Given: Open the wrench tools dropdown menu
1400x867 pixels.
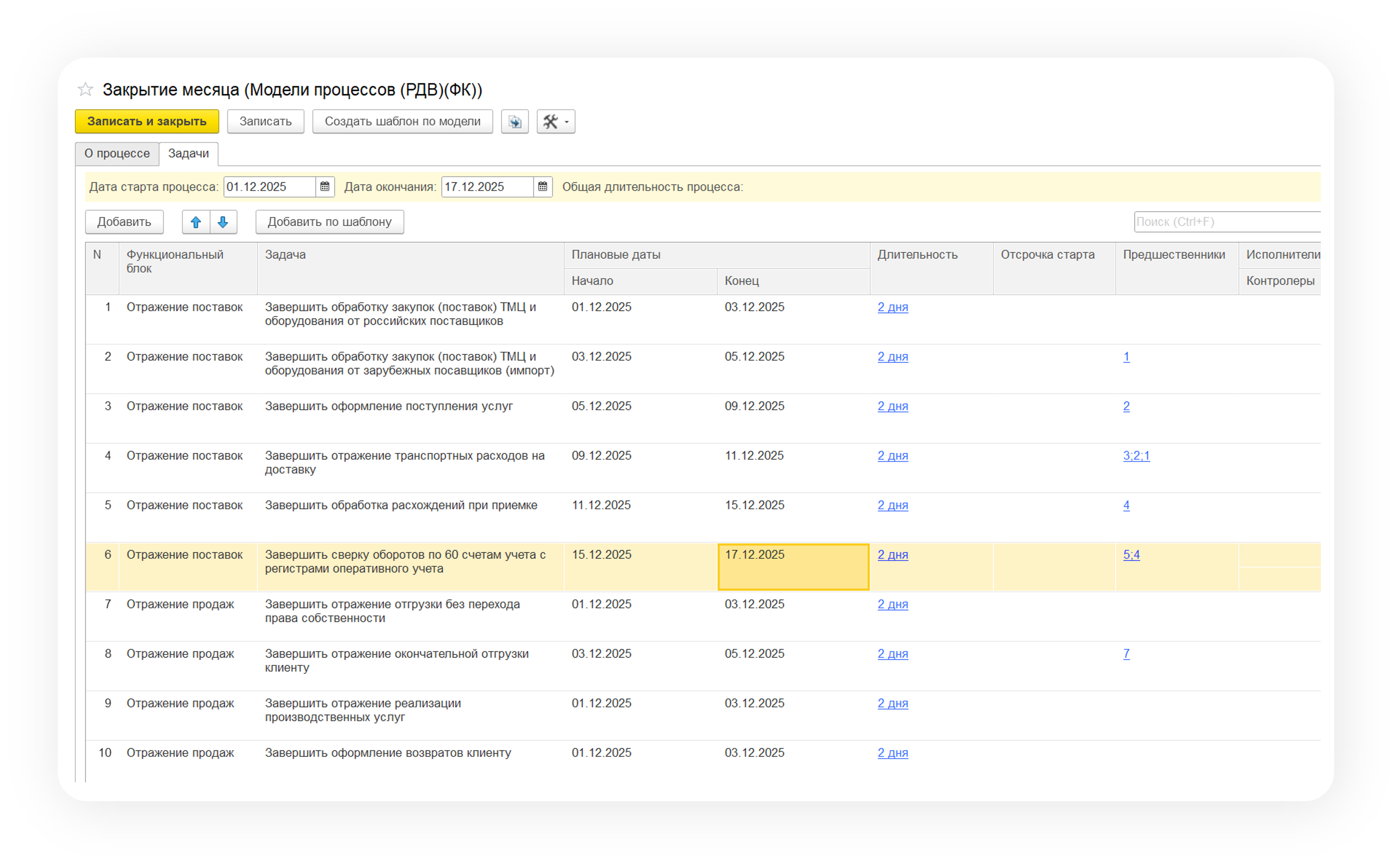Looking at the screenshot, I should tap(555, 122).
